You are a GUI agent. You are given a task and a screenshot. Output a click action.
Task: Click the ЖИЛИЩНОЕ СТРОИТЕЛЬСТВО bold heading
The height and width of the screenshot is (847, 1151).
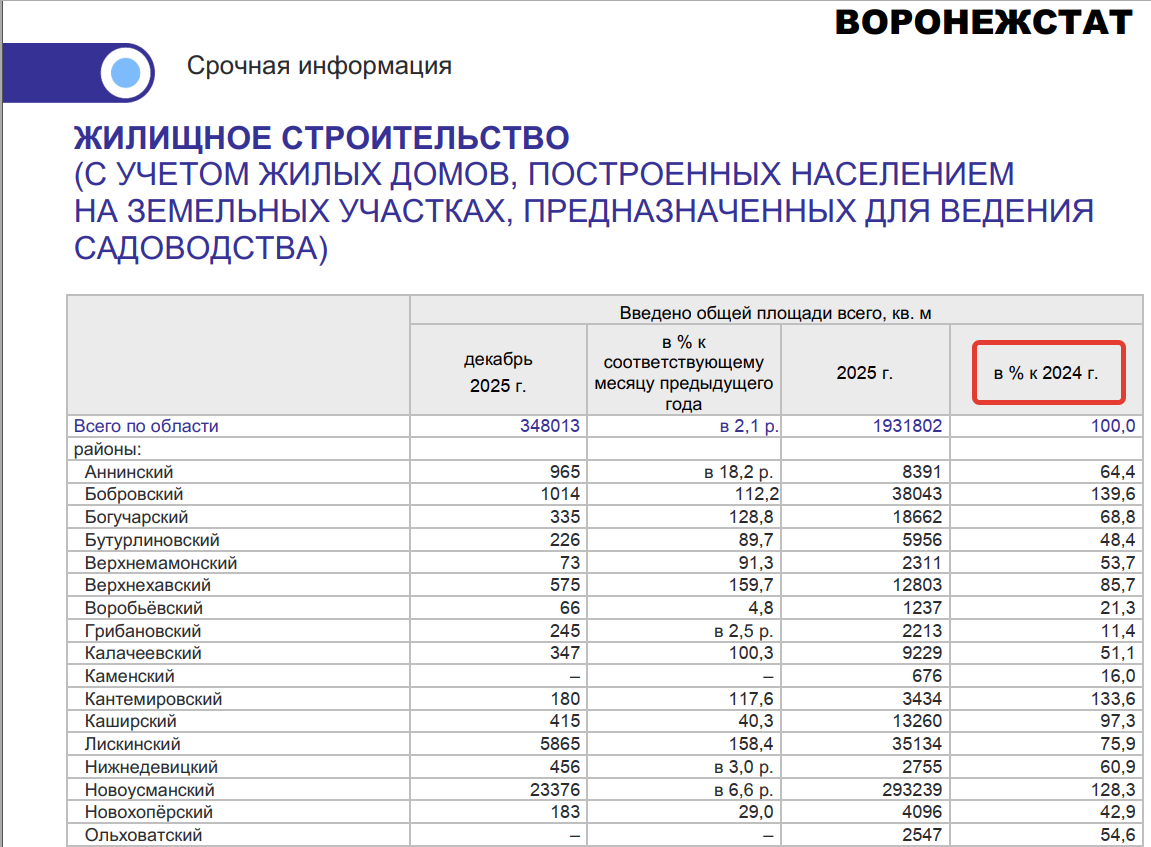pos(321,138)
